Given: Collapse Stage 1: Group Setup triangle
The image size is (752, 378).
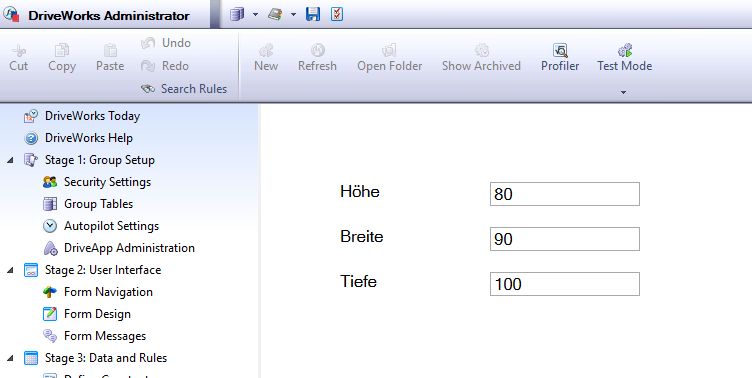Looking at the screenshot, I should (10, 160).
